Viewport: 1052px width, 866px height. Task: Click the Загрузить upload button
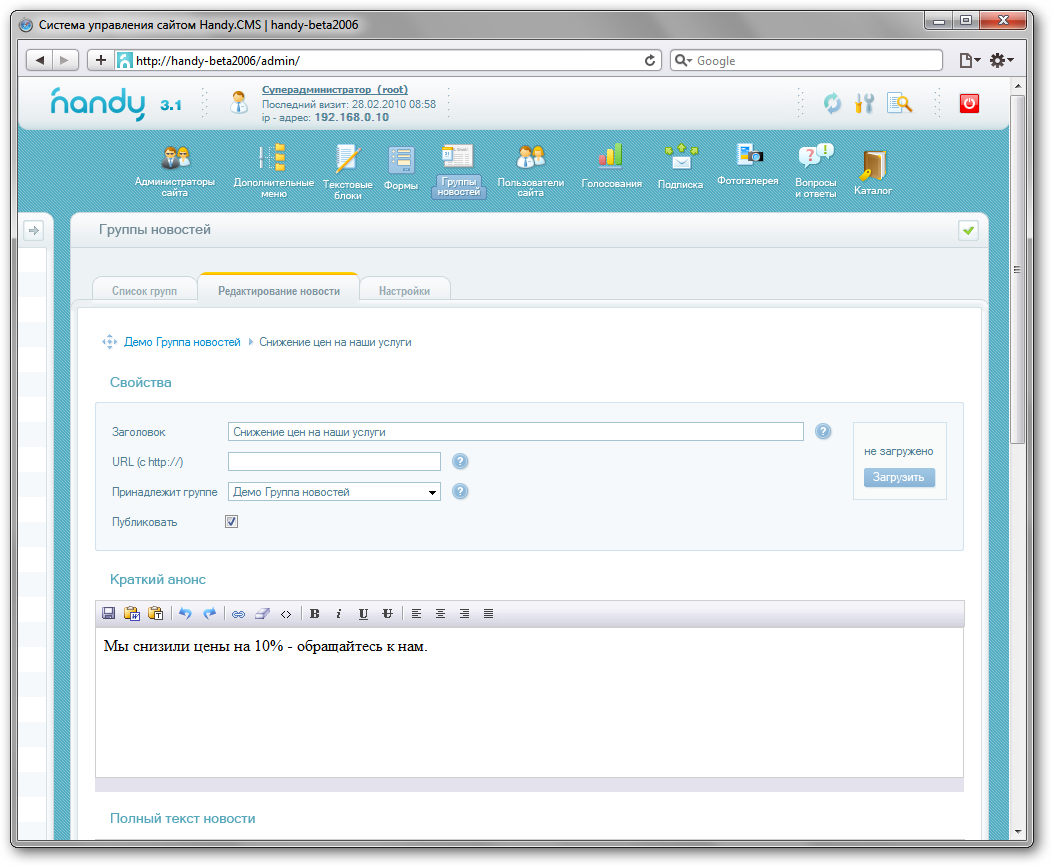[899, 478]
